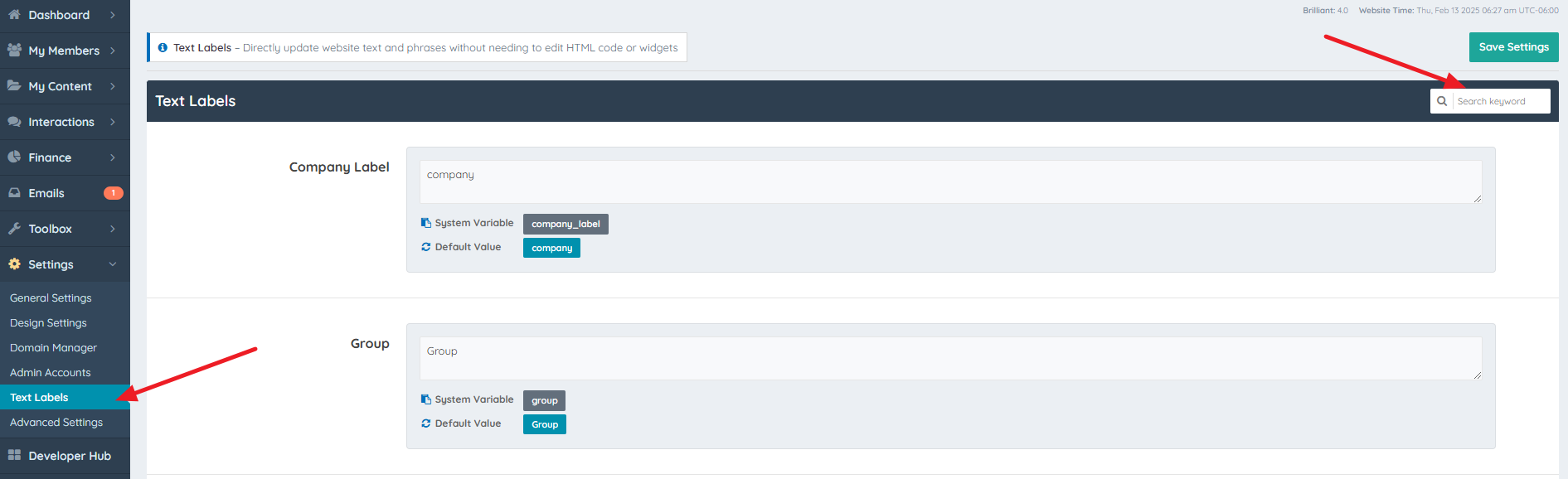Image resolution: width=1568 pixels, height=479 pixels.
Task: Click copy icon next to group System Variable
Action: coord(426,399)
